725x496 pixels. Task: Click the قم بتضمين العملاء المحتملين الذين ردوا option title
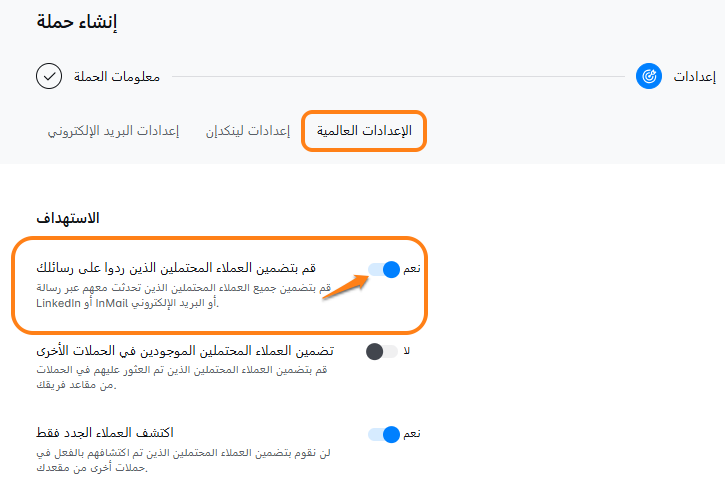coord(175,268)
